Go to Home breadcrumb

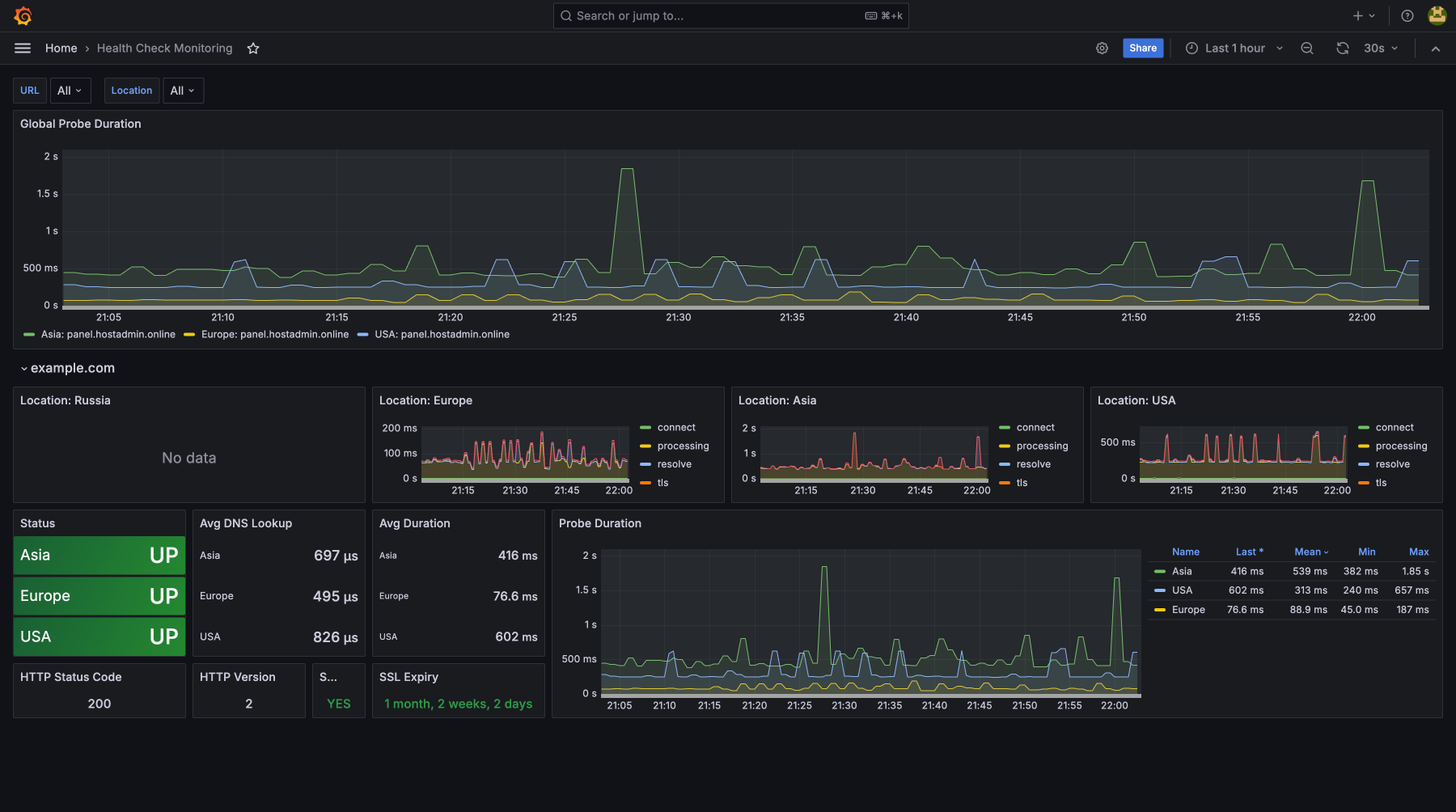(x=61, y=49)
